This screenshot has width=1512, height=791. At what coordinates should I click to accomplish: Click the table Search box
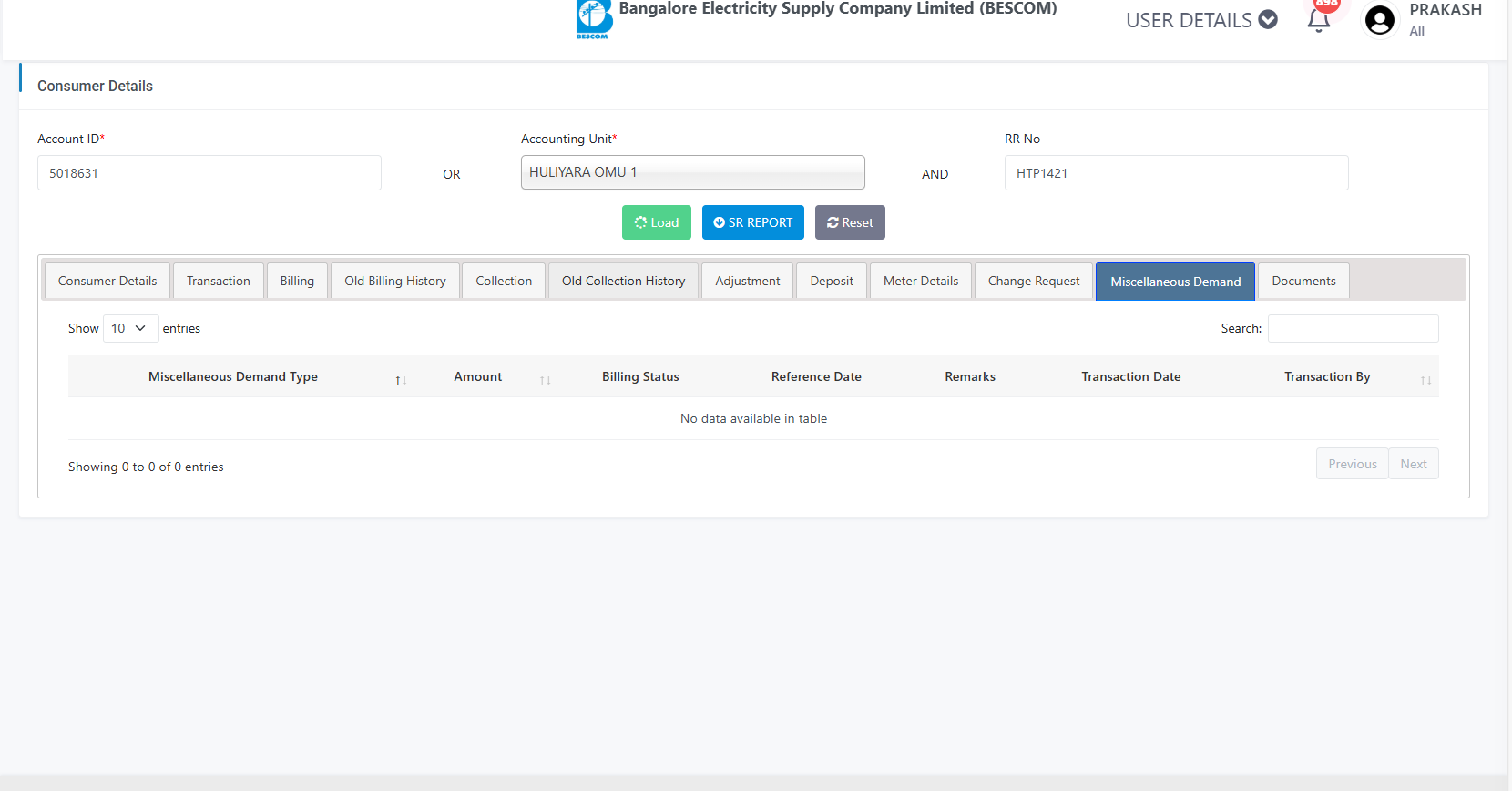(x=1354, y=328)
